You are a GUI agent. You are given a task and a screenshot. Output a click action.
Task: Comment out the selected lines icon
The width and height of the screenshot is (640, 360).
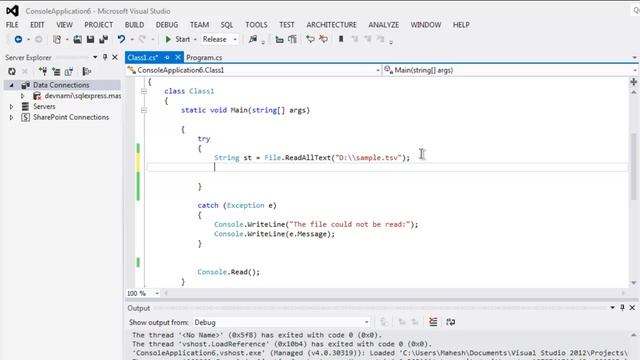coord(310,39)
